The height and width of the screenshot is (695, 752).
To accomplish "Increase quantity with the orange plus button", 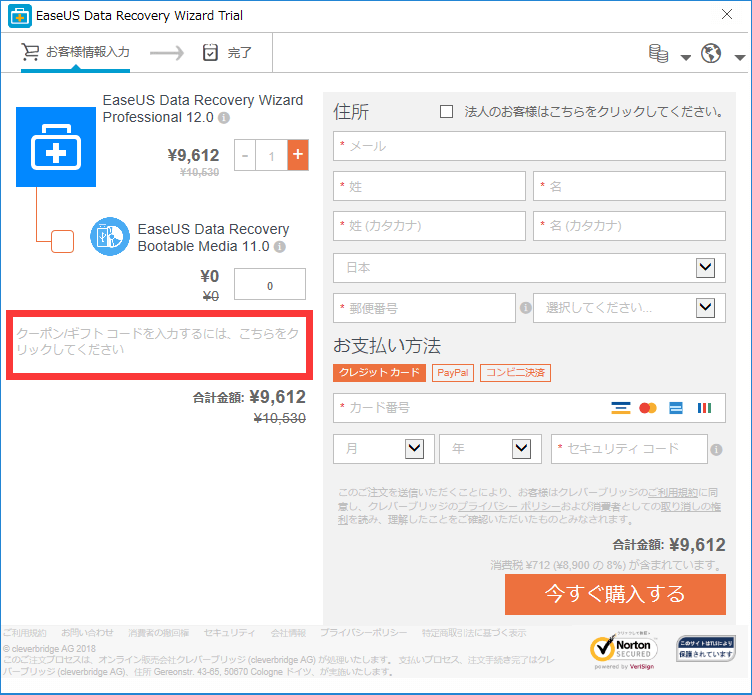I will click(x=298, y=155).
